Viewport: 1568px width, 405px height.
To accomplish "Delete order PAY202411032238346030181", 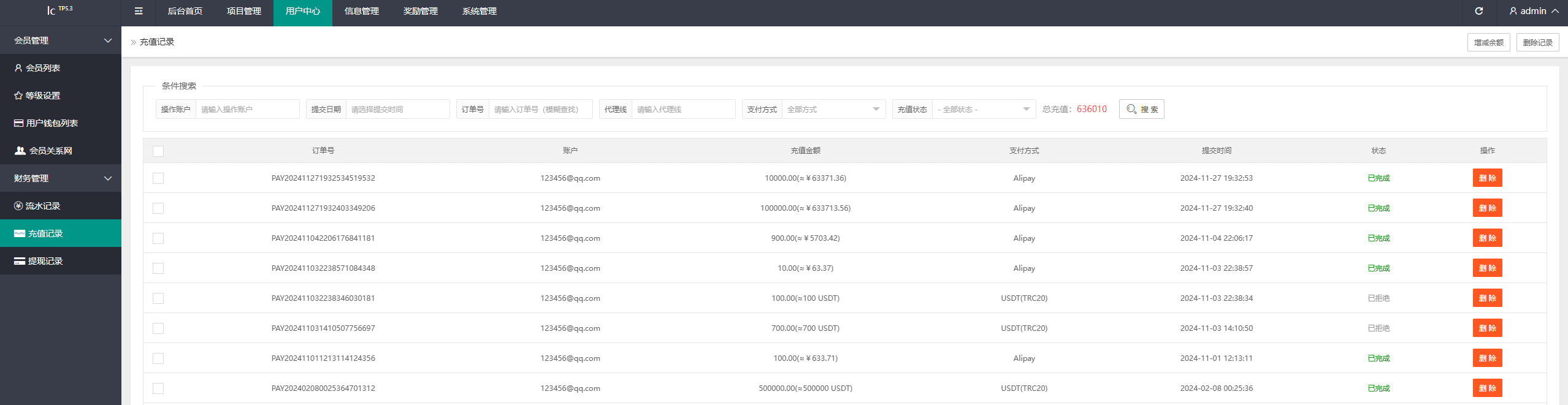I will coord(1487,298).
